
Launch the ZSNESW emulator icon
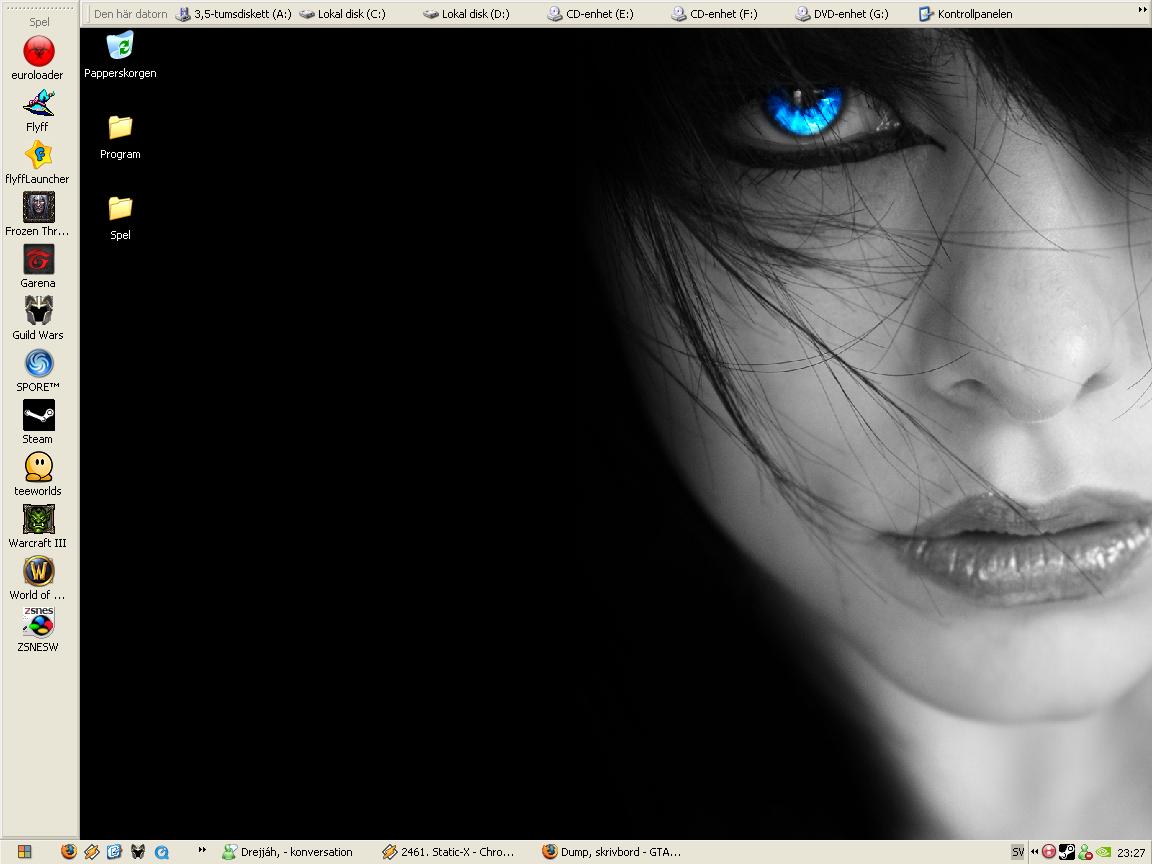[x=38, y=630]
